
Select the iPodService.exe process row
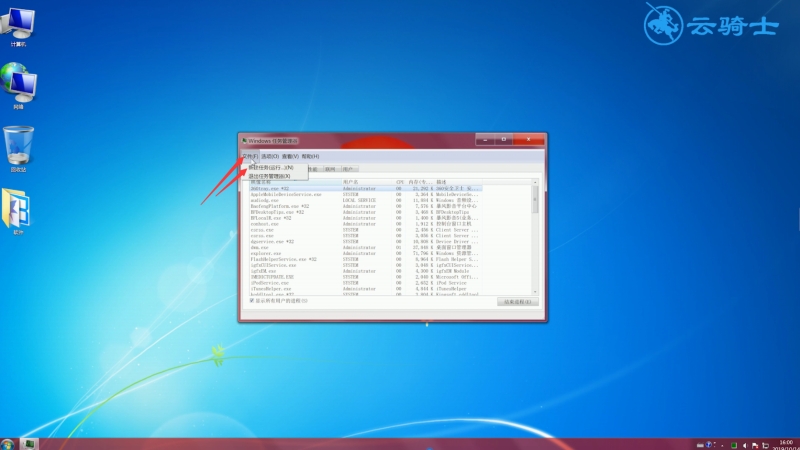365,283
